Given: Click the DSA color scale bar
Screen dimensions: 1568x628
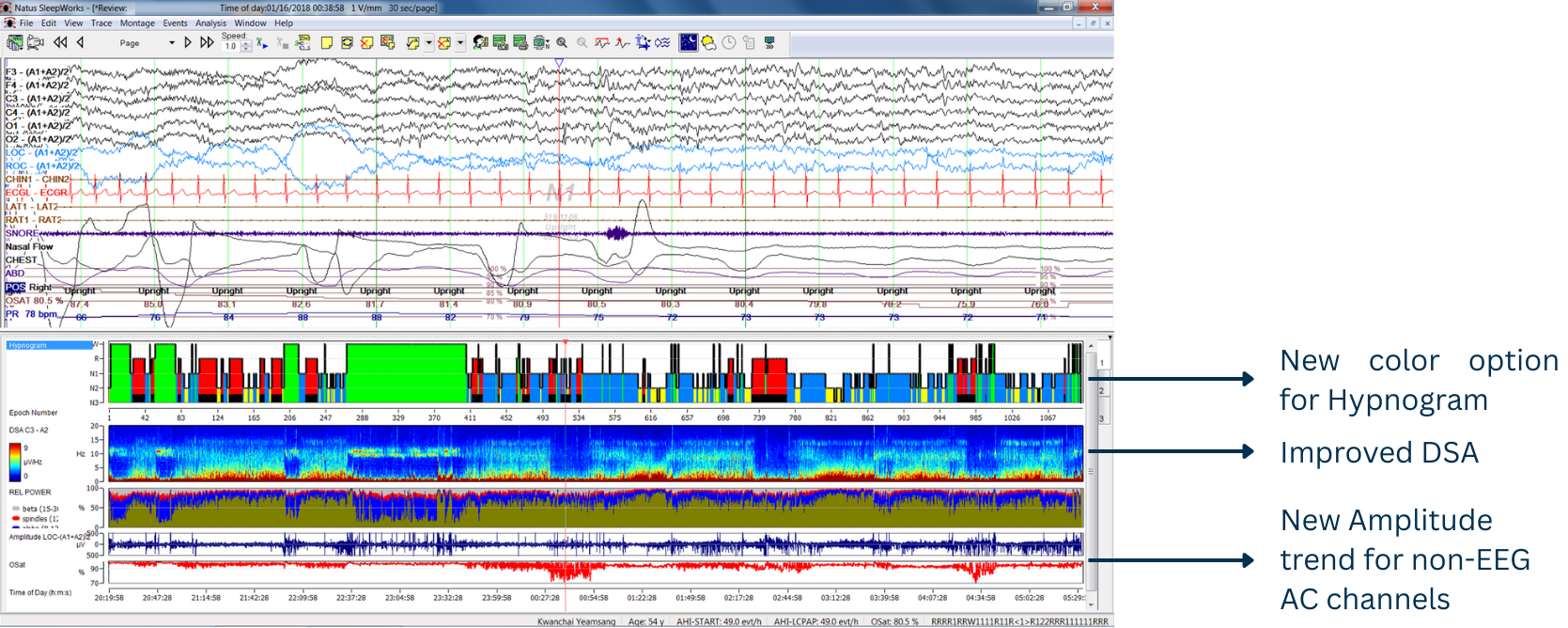Looking at the screenshot, I should click(14, 462).
